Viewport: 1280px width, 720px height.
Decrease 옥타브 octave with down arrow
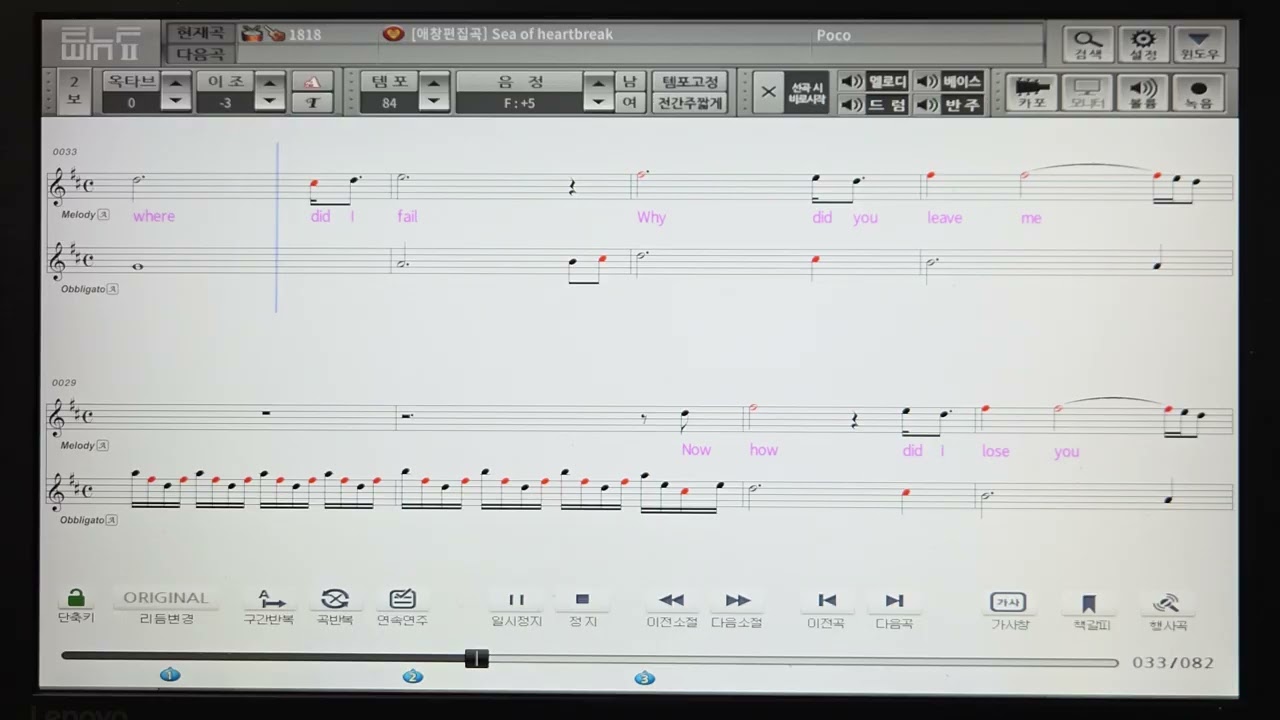click(176, 102)
